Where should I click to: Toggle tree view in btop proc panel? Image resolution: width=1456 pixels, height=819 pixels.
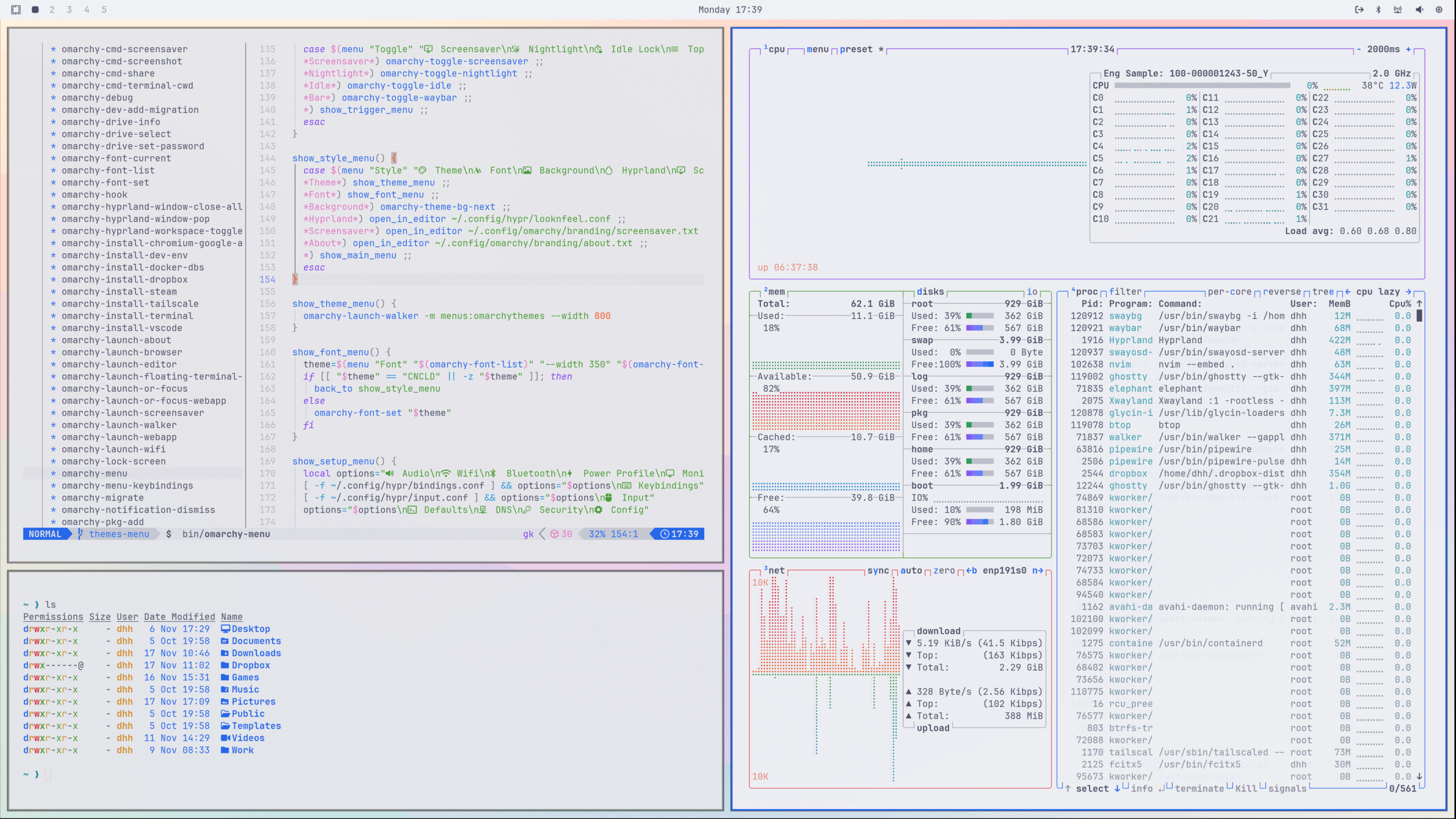pos(1323,292)
